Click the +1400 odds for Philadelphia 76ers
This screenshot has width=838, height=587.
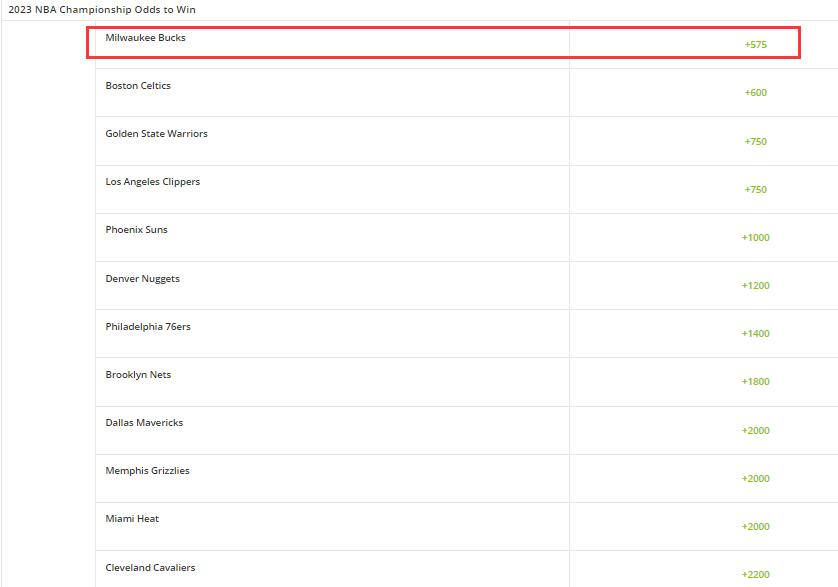pyautogui.click(x=756, y=334)
